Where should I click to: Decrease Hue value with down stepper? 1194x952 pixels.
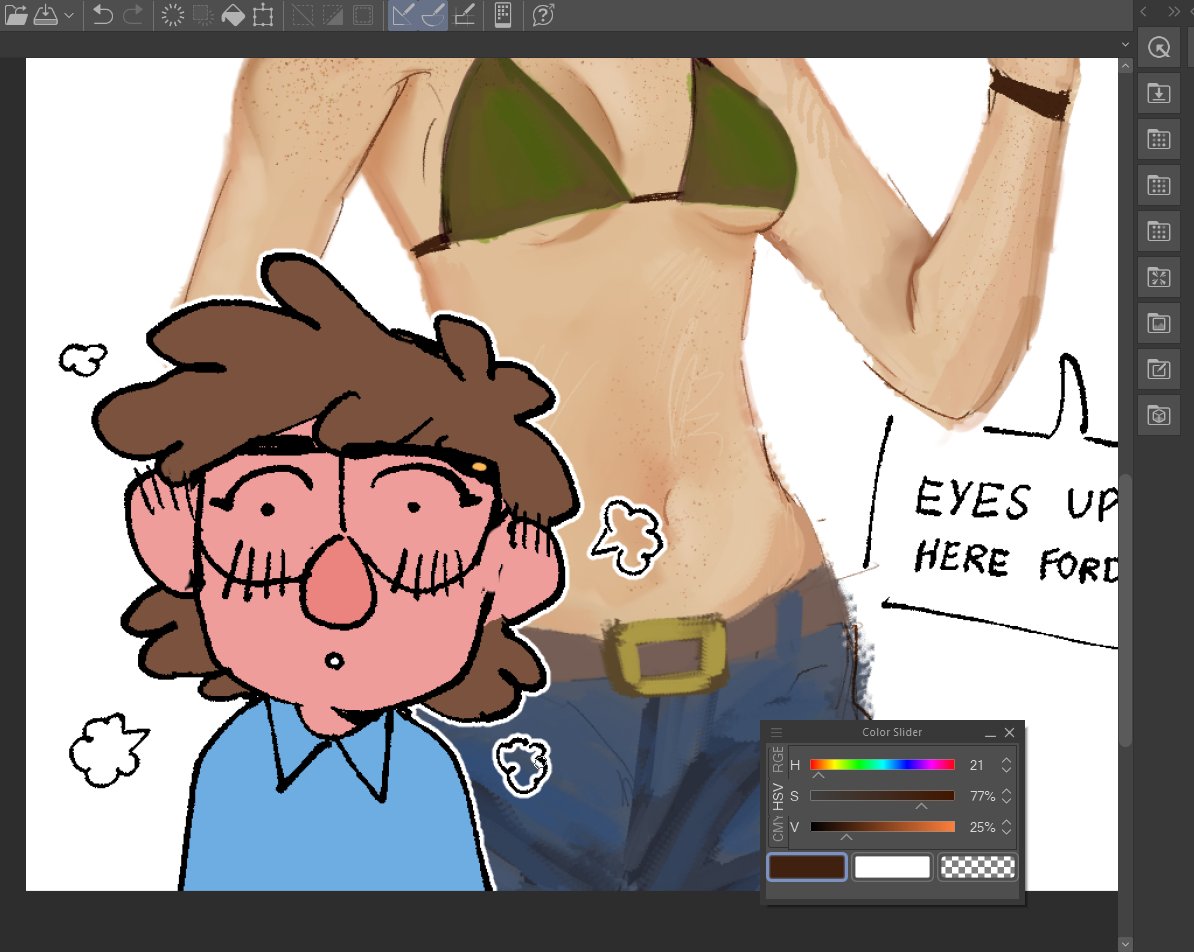(x=1007, y=769)
